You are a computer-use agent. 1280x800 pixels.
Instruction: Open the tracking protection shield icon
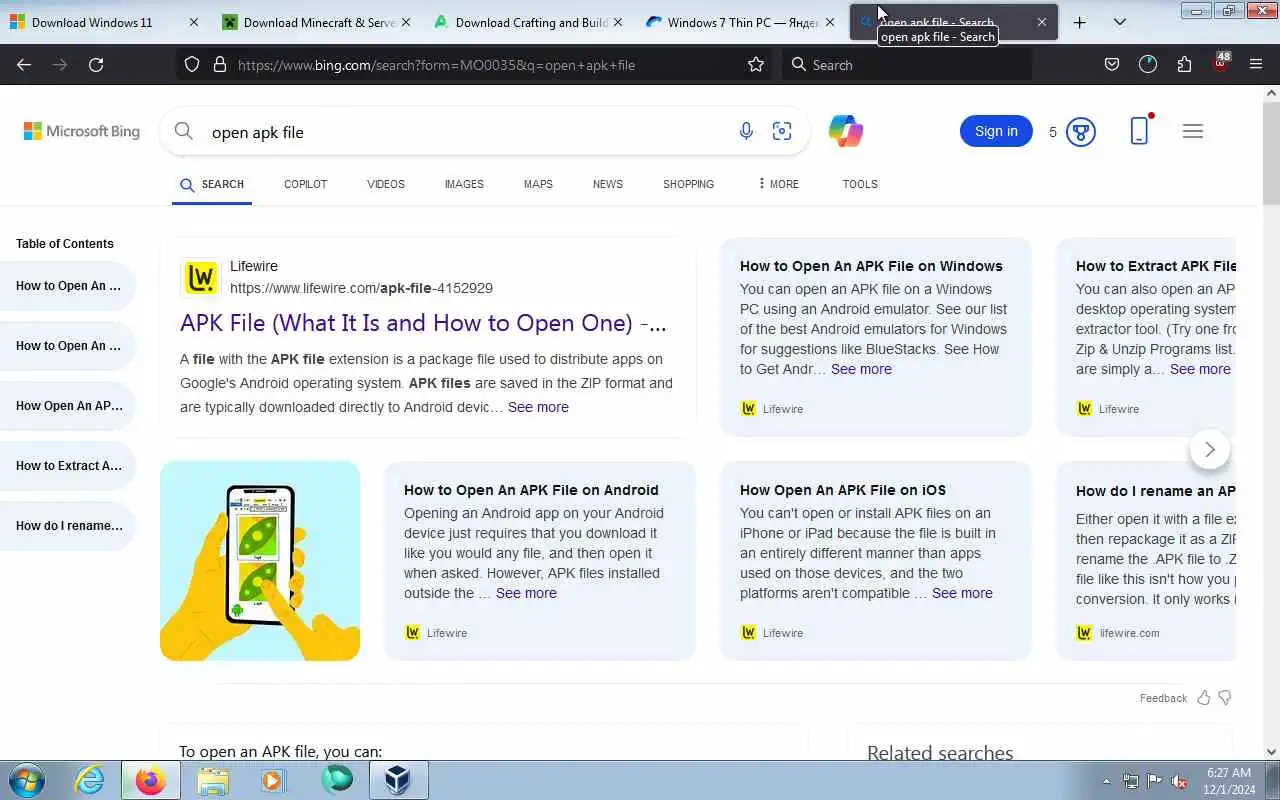(192, 64)
